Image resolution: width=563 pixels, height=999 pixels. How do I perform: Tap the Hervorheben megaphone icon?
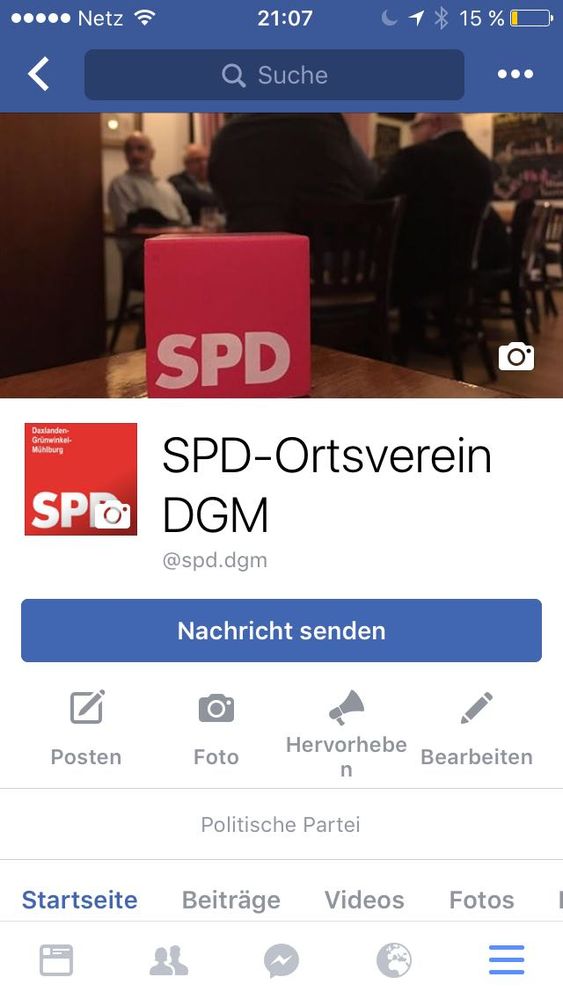click(x=346, y=707)
